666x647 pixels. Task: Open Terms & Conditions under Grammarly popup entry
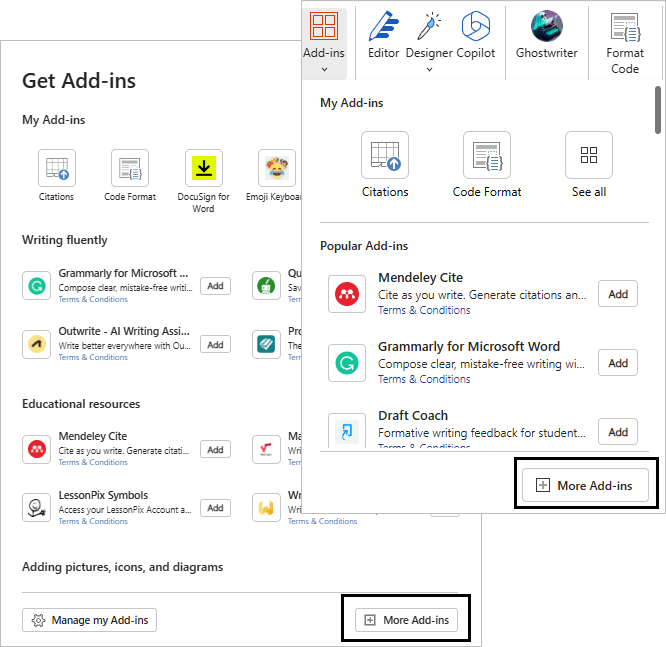click(424, 379)
